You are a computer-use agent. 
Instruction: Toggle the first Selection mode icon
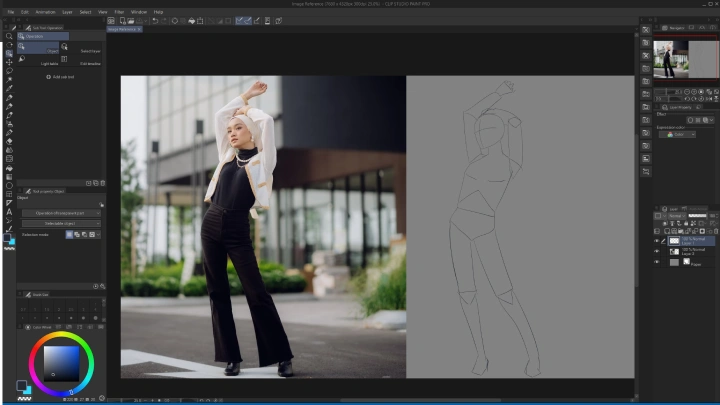tap(69, 235)
